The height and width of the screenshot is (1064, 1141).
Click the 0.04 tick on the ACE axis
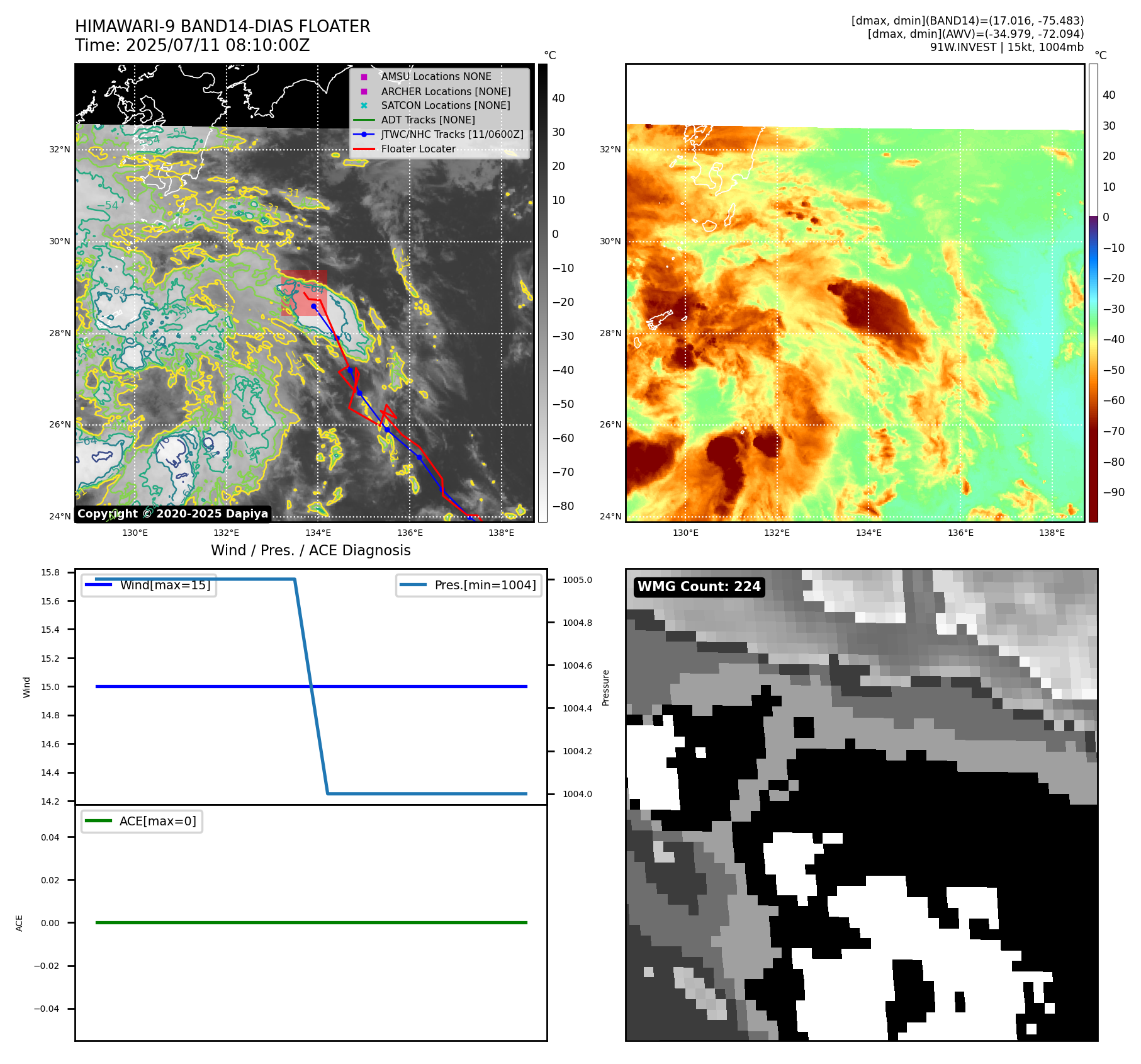[x=50, y=838]
